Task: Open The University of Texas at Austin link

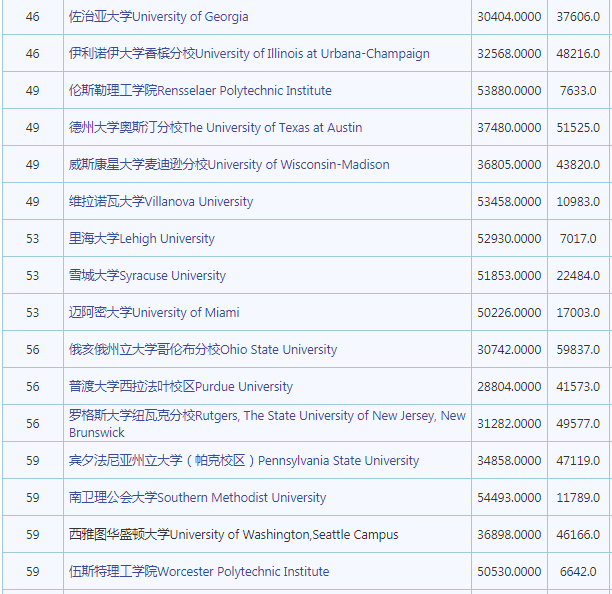Action: [x=215, y=128]
